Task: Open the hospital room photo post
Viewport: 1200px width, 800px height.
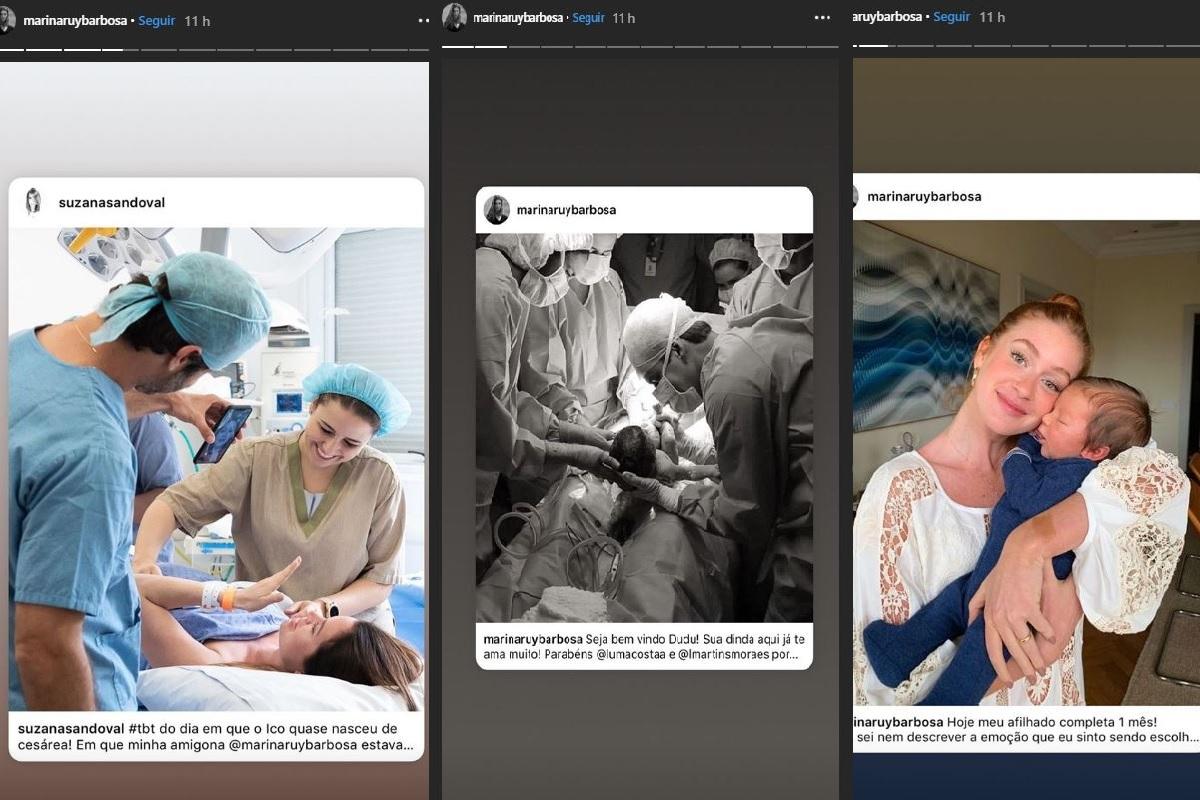Action: click(x=216, y=468)
